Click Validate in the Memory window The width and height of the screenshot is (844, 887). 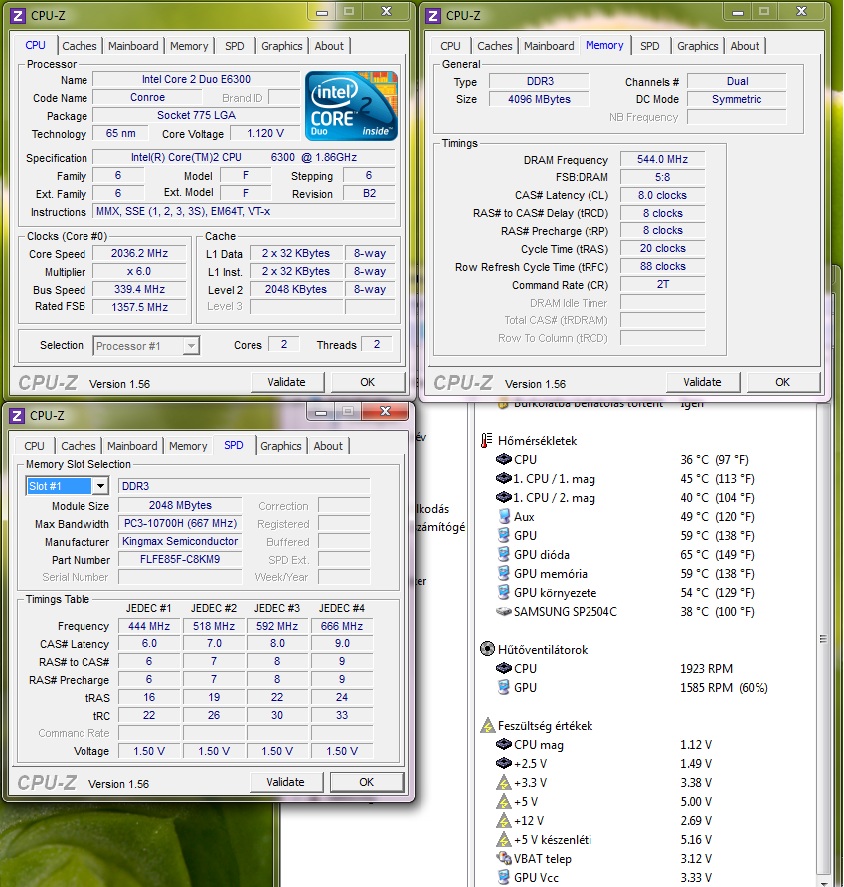click(x=703, y=382)
